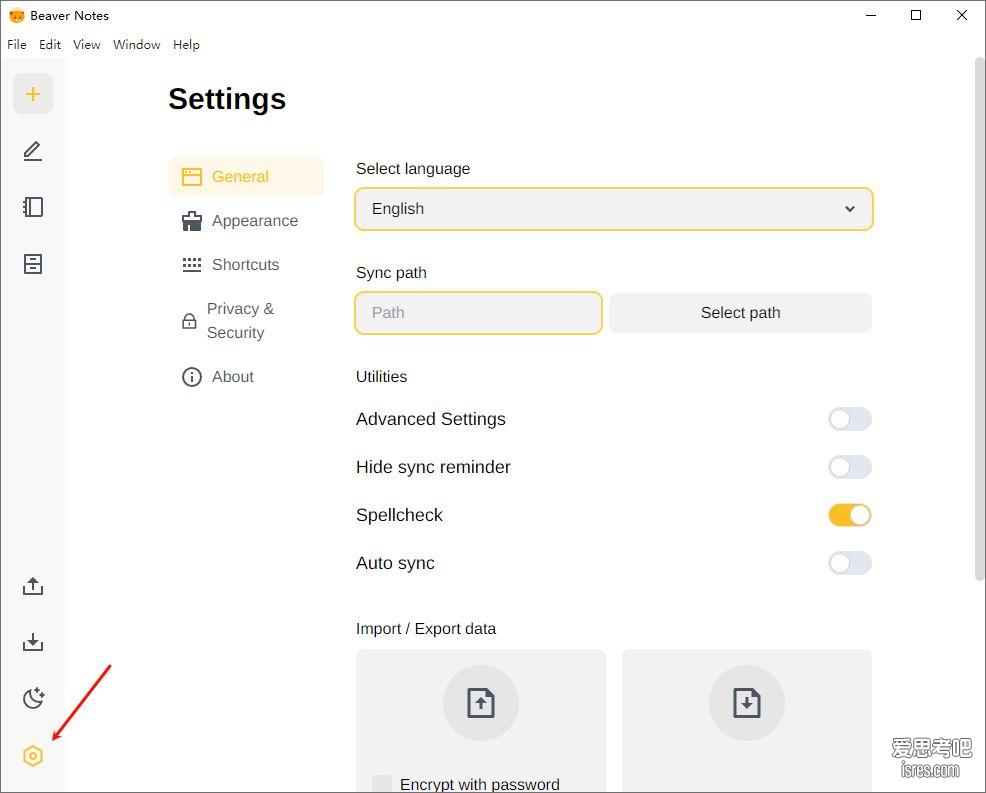Expand the English language dropdown
The height and width of the screenshot is (793, 986).
tap(614, 209)
